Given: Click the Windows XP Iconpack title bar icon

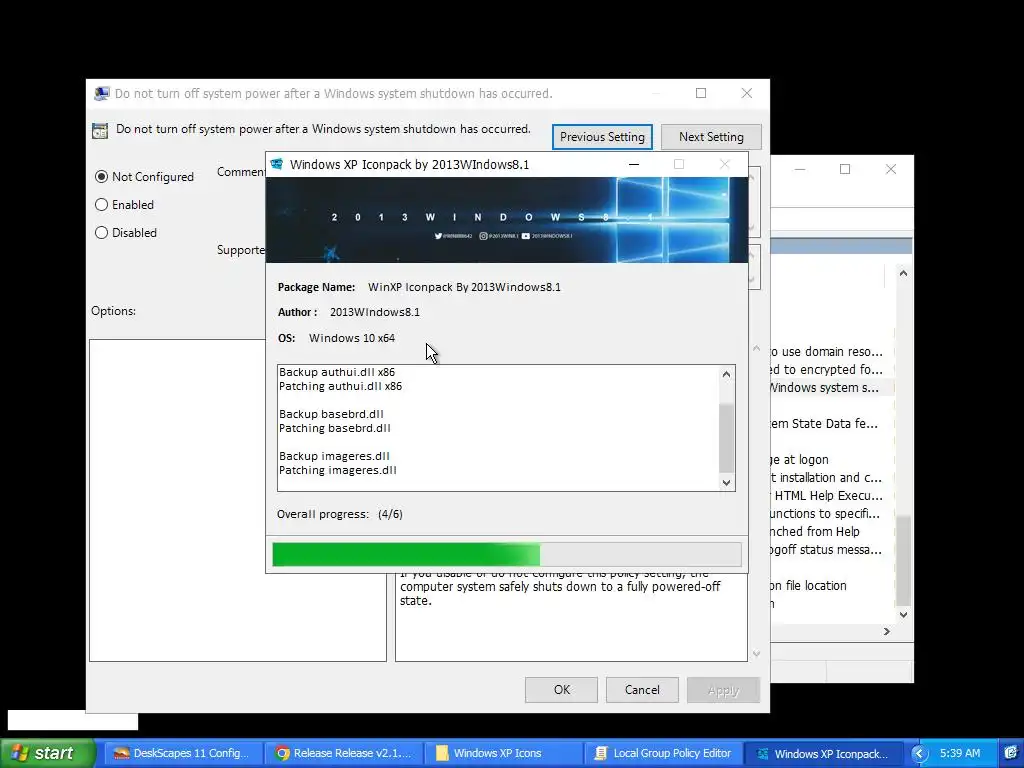Looking at the screenshot, I should pyautogui.click(x=277, y=164).
